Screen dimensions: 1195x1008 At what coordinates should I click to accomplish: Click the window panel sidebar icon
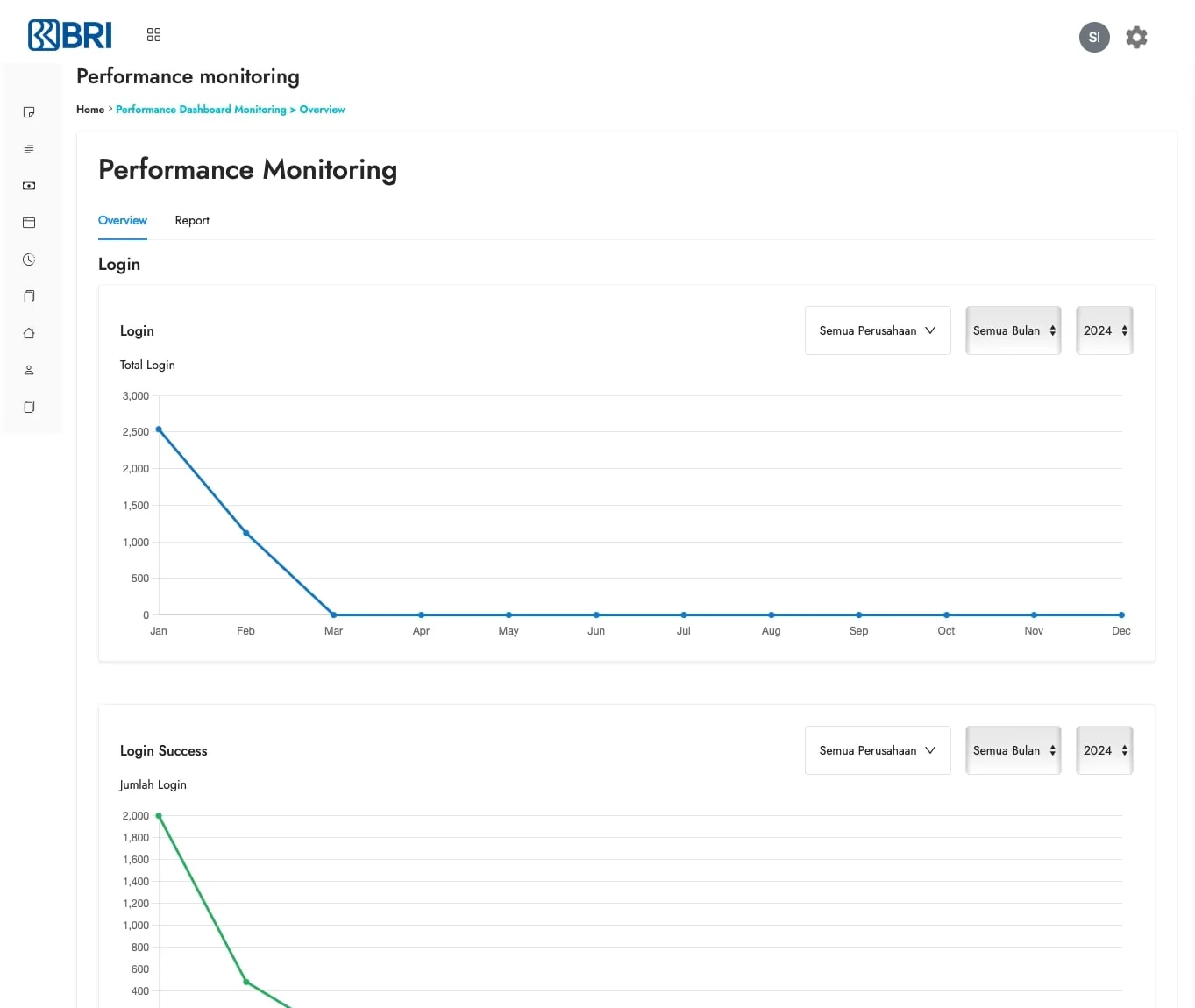(x=29, y=223)
